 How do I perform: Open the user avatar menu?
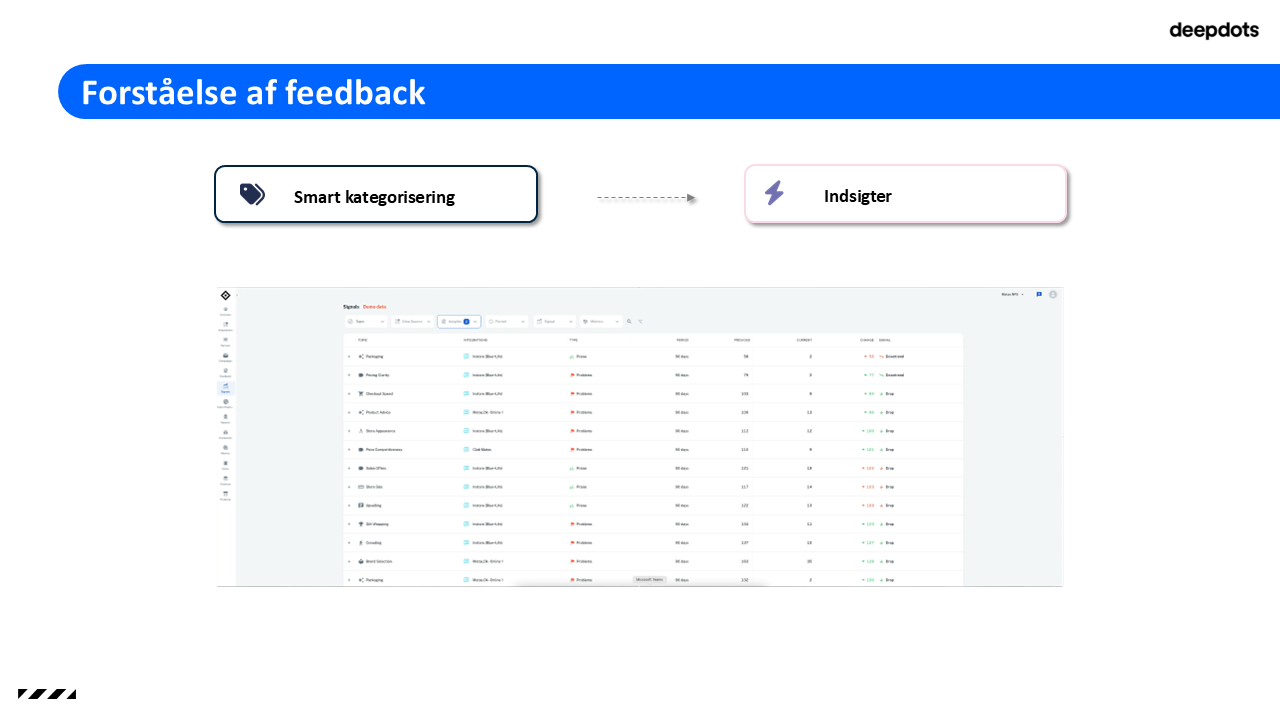pyautogui.click(x=1053, y=294)
